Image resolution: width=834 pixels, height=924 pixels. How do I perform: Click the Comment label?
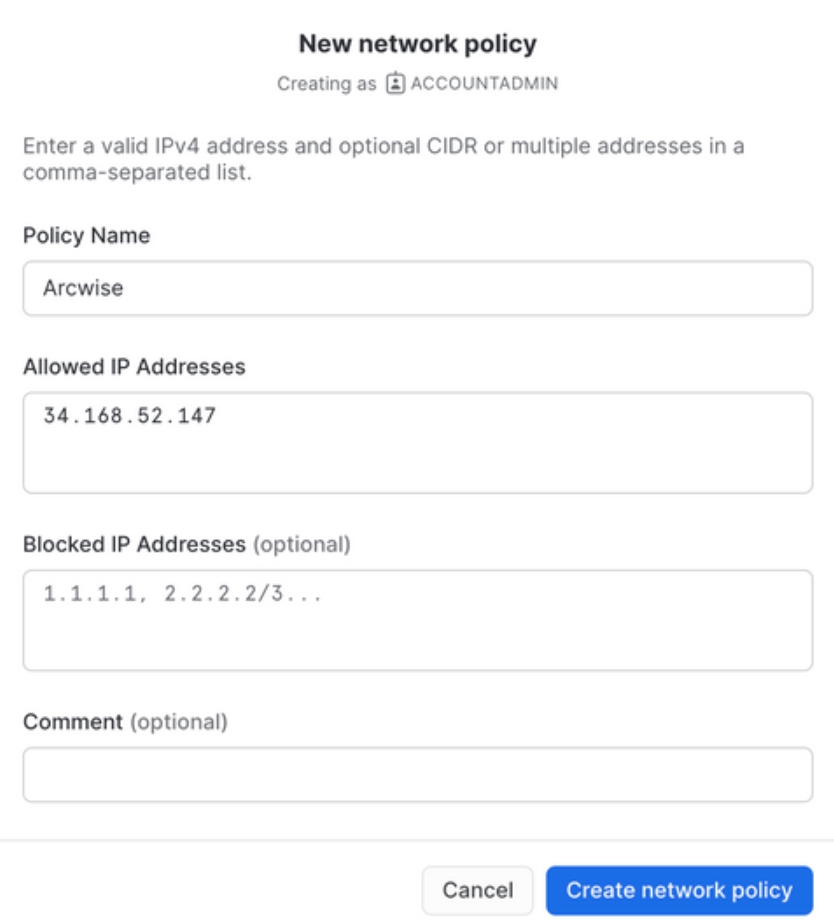(x=73, y=721)
